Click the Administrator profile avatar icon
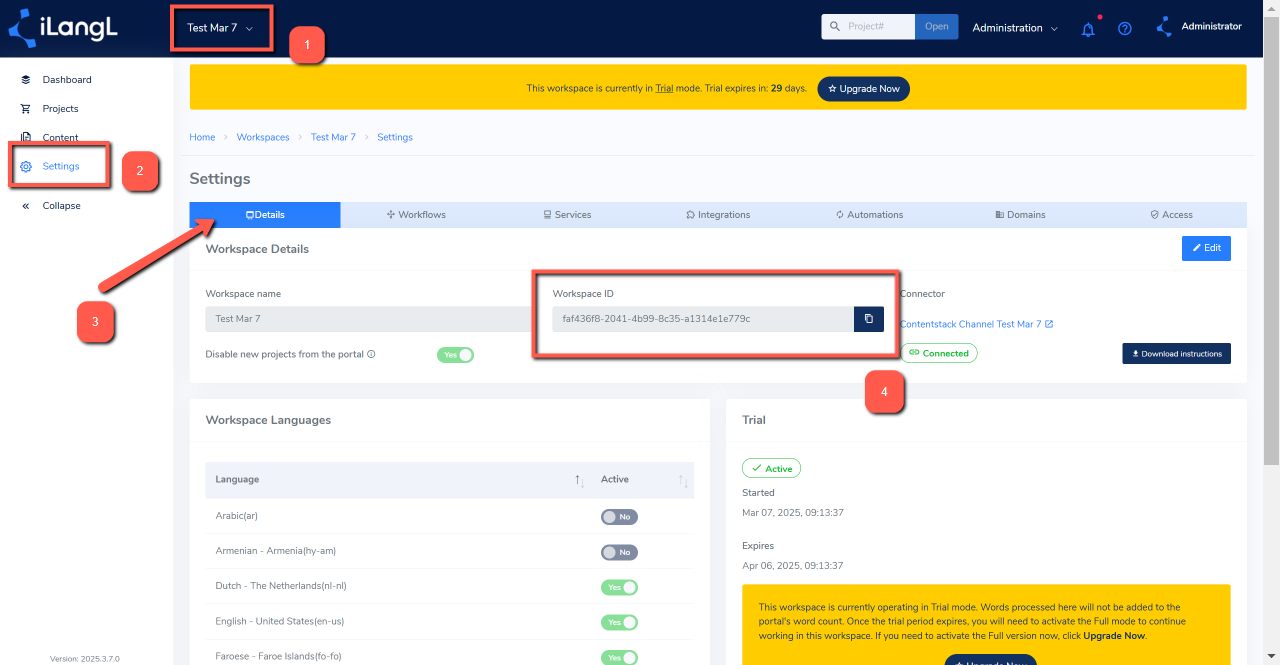 click(1164, 27)
